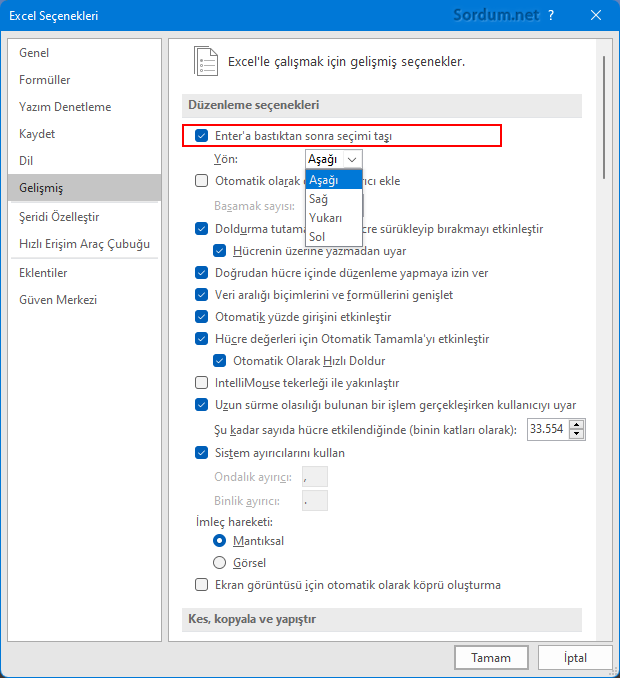Click the İptal button
This screenshot has width=620, height=678.
[x=575, y=658]
